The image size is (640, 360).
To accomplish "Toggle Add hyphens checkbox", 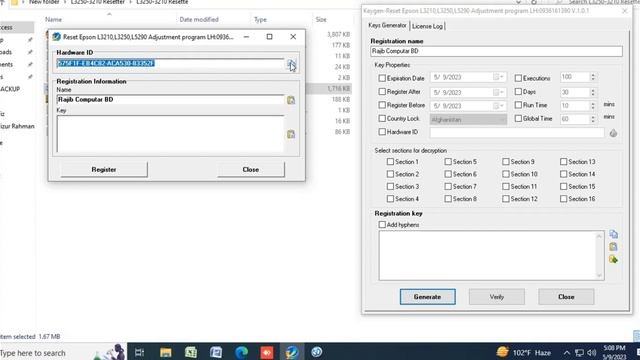I will click(x=382, y=224).
